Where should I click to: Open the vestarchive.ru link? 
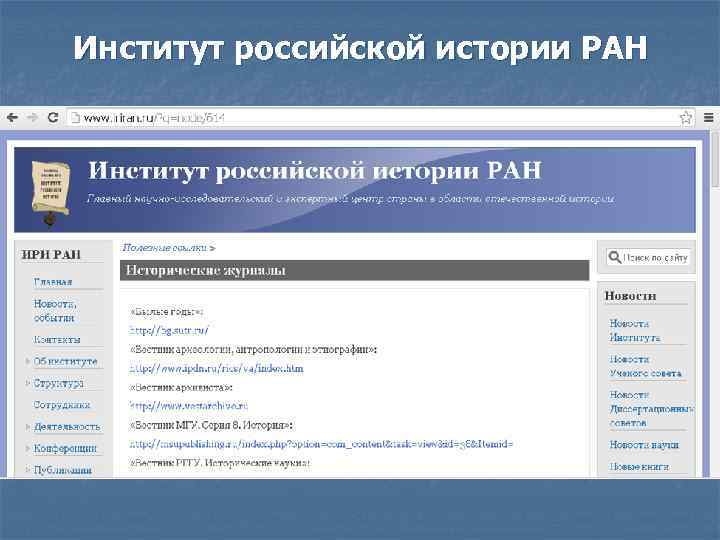click(x=189, y=406)
